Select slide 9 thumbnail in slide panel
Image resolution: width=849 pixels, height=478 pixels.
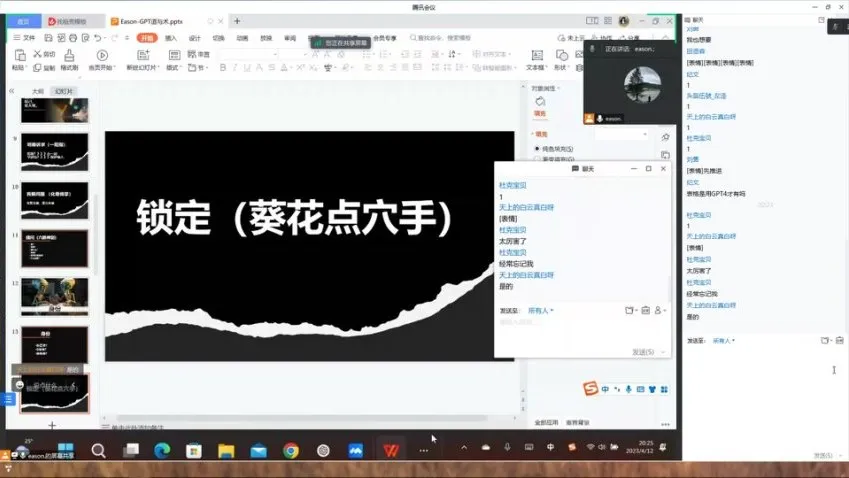coord(54,151)
